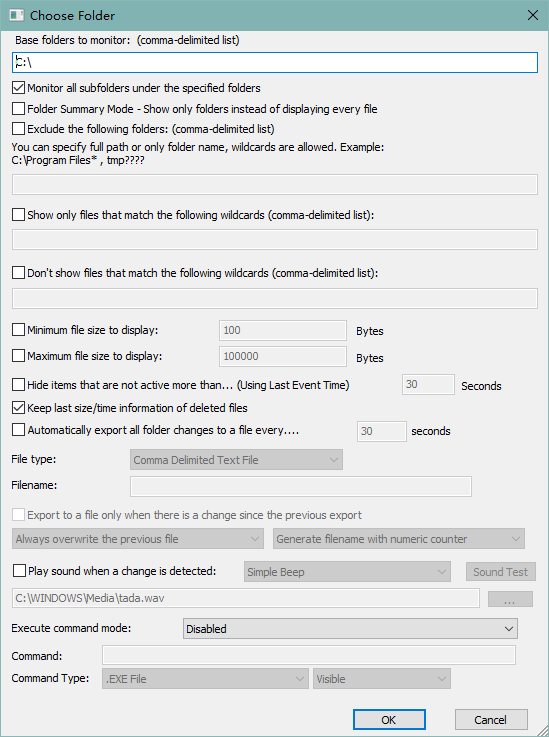
Task: Check Play sound when change detected
Action: coord(19,571)
